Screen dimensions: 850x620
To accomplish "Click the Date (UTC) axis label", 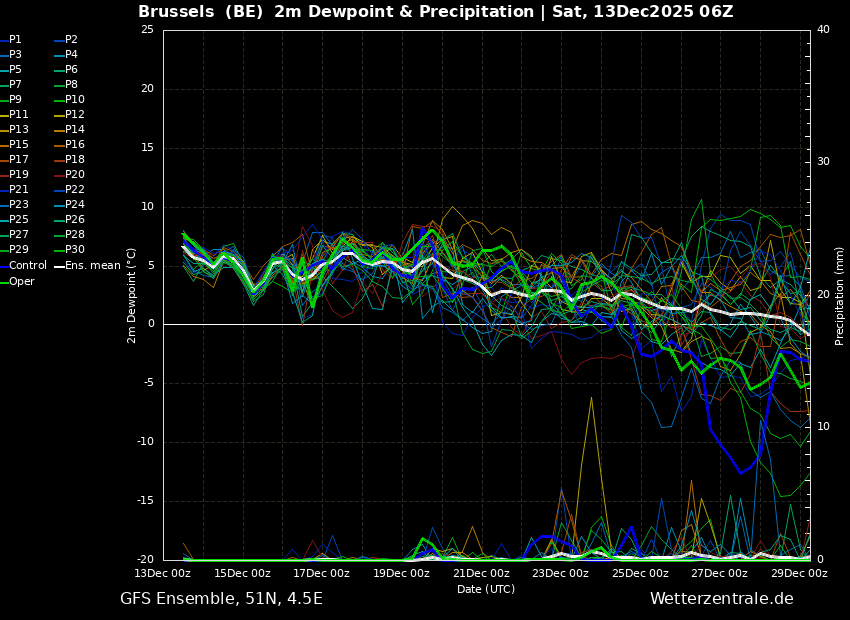I will (486, 590).
